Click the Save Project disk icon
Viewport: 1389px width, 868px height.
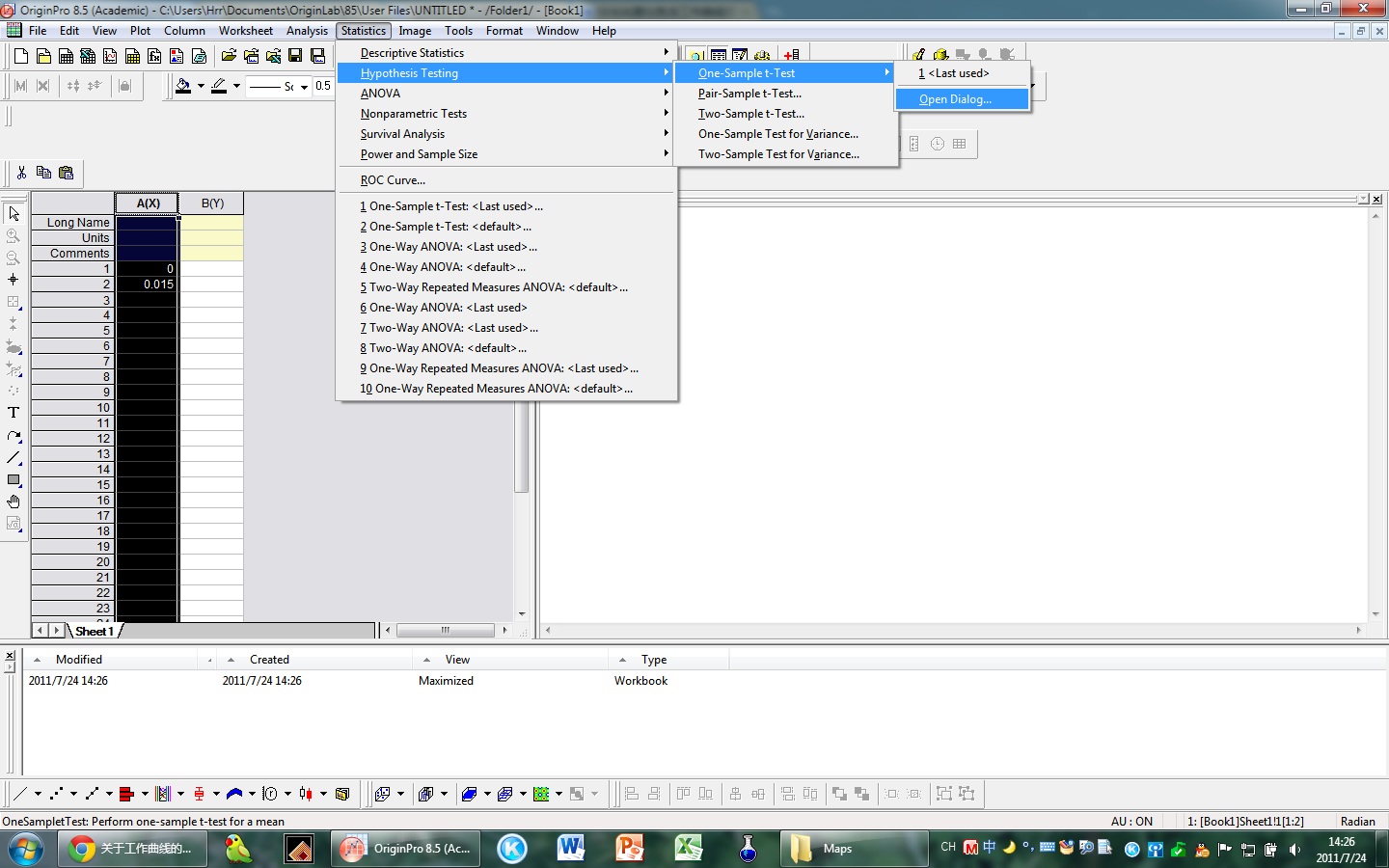point(295,56)
